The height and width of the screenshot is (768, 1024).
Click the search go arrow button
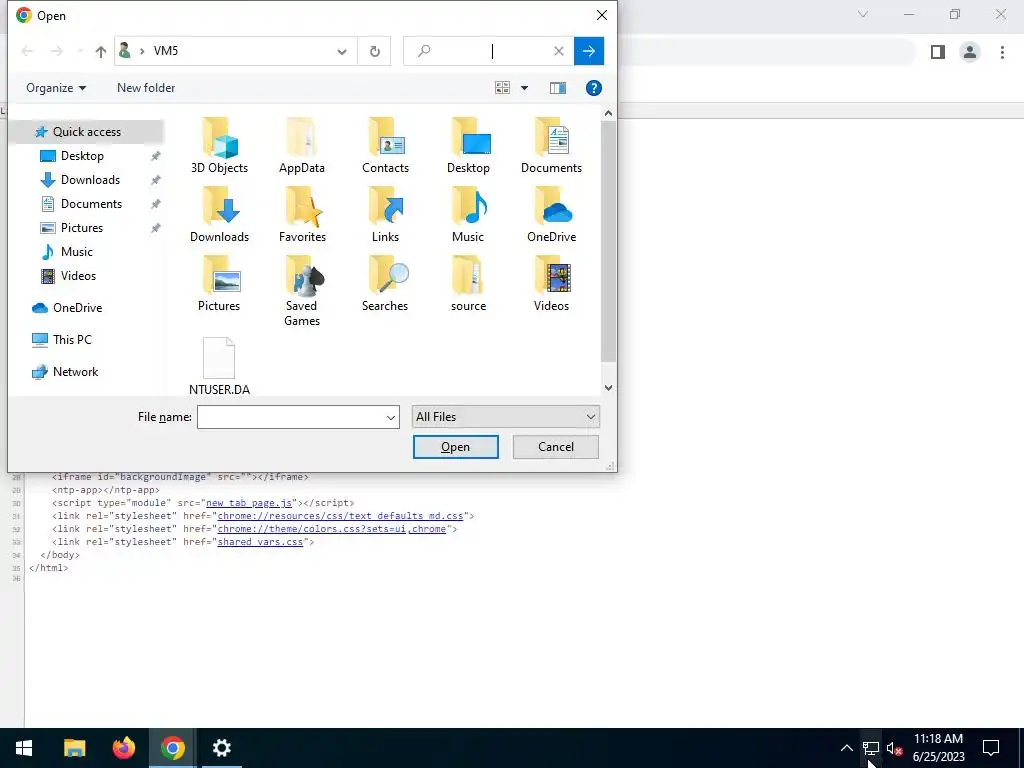click(588, 51)
